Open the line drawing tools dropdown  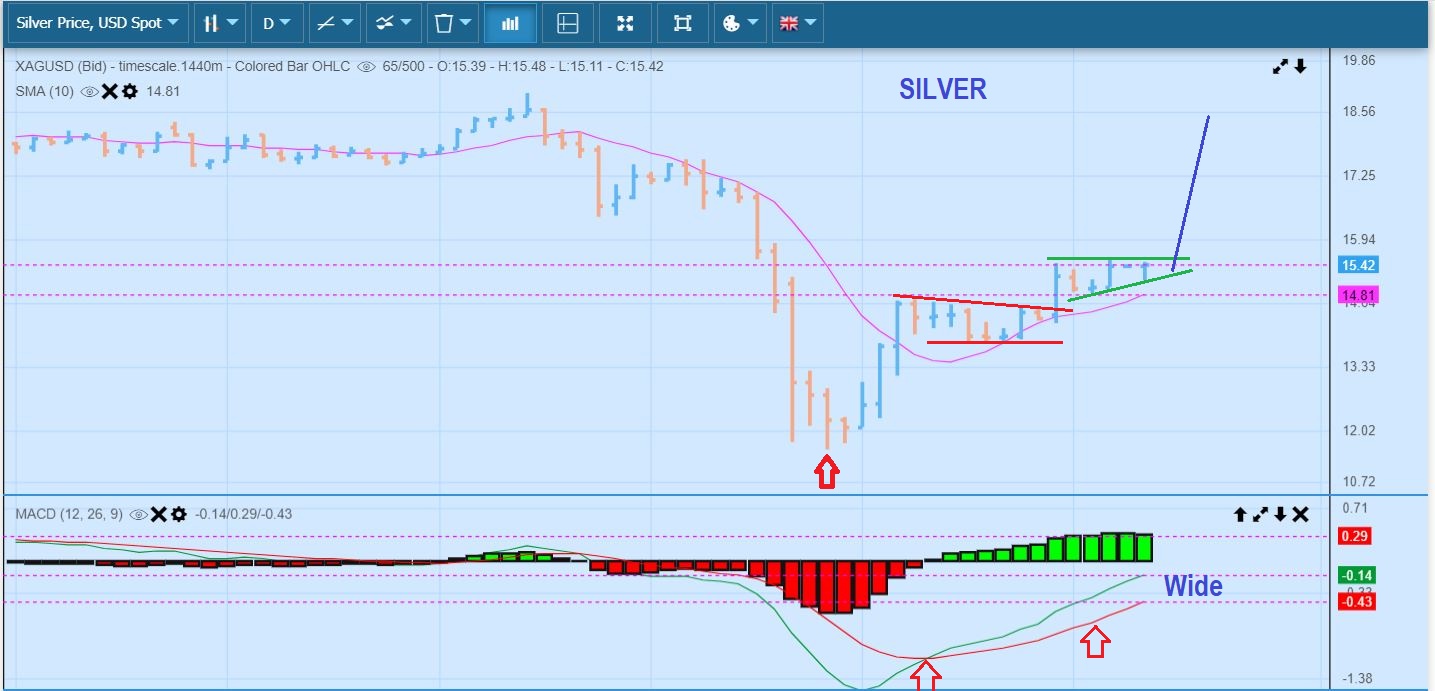pyautogui.click(x=335, y=23)
